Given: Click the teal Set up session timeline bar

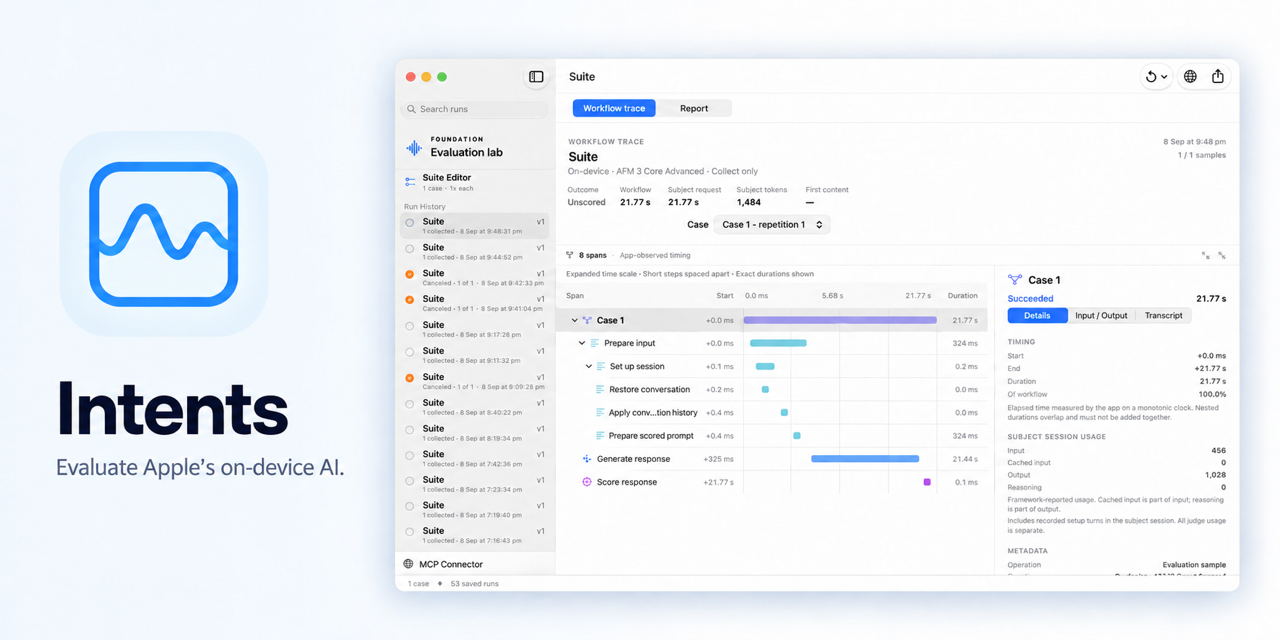Looking at the screenshot, I should tap(765, 366).
